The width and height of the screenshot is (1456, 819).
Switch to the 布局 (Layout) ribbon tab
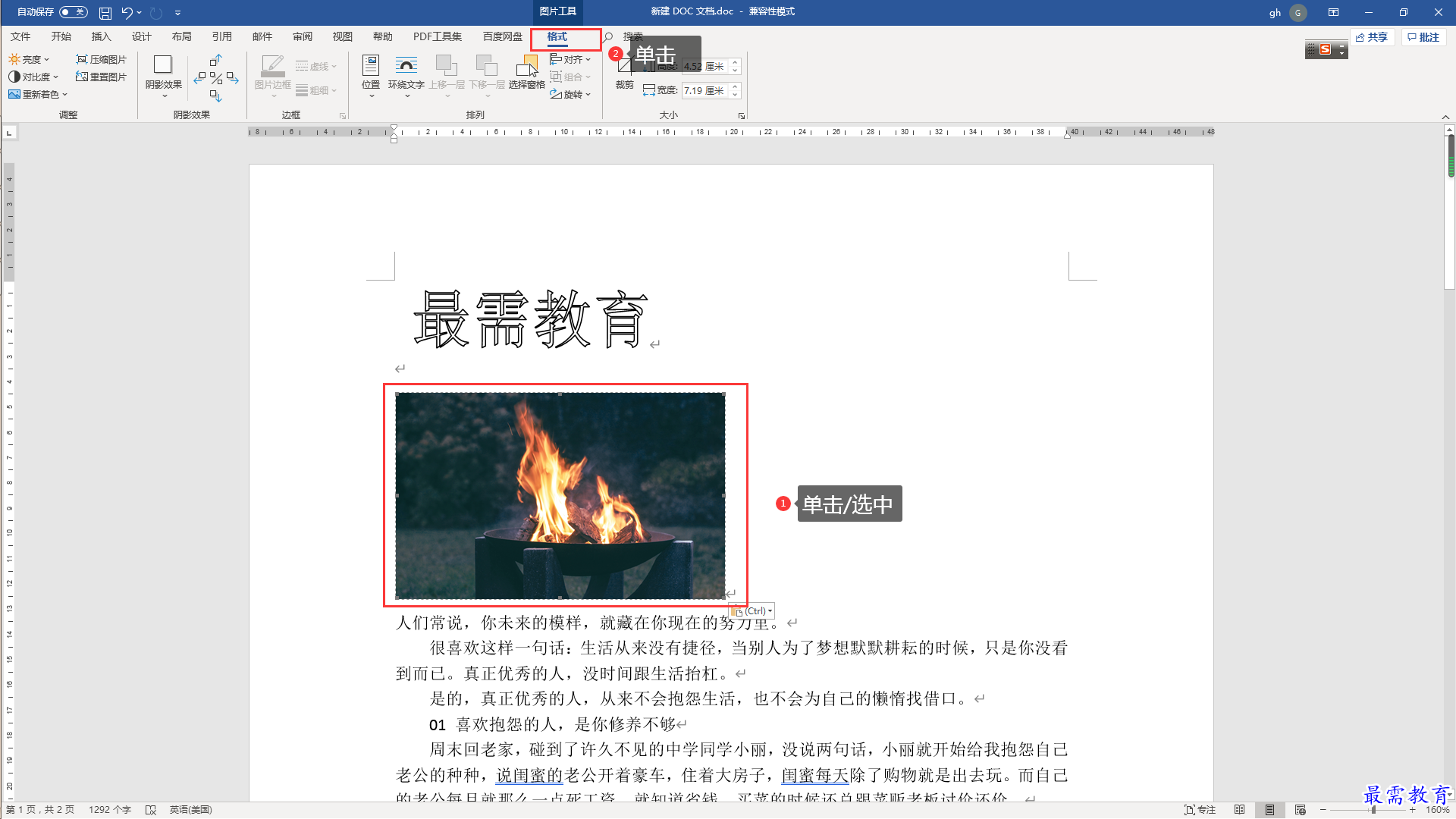tap(181, 36)
